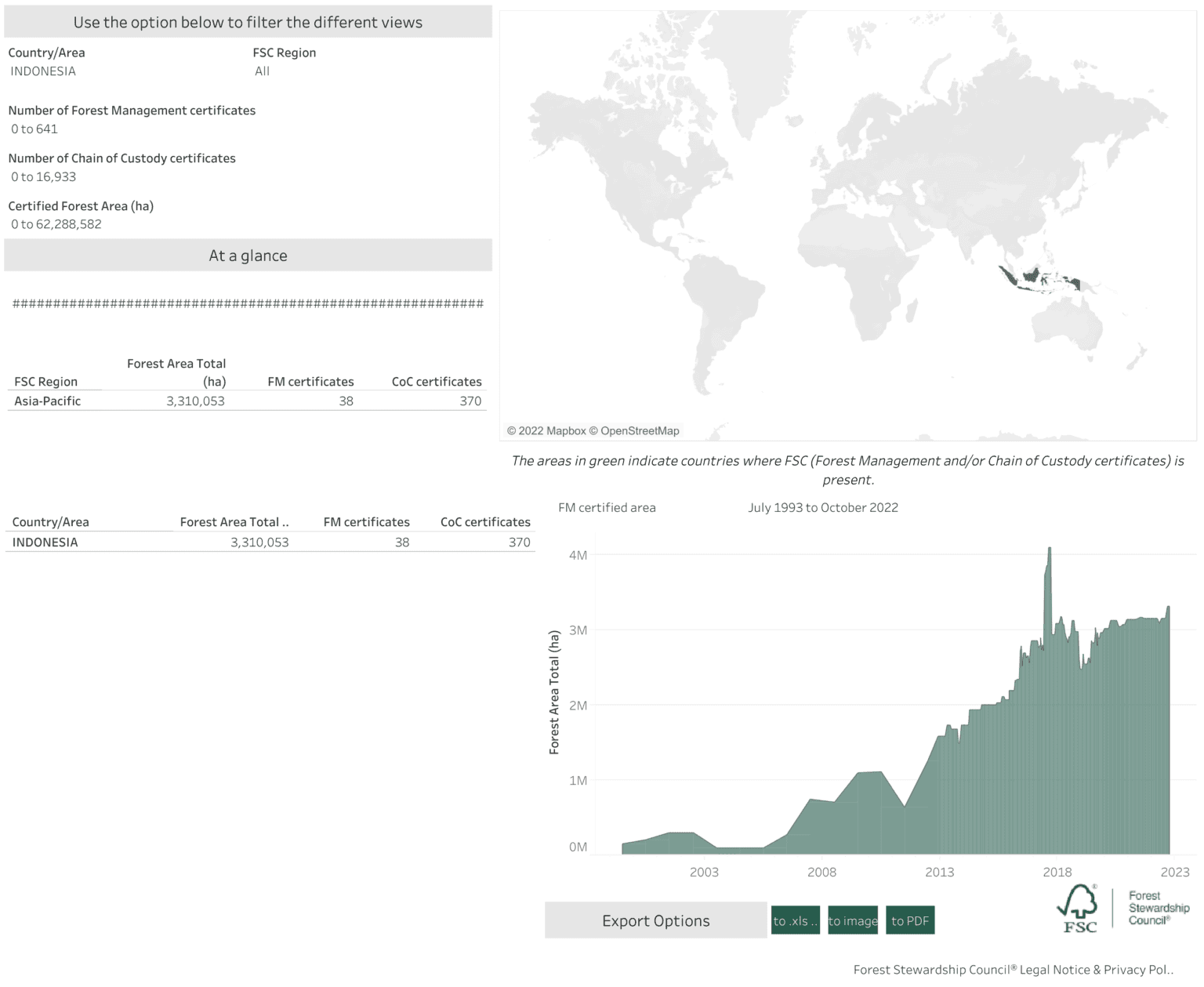Export the dashboard to PDF
Screen dimensions: 1204x987
pyautogui.click(x=910, y=921)
